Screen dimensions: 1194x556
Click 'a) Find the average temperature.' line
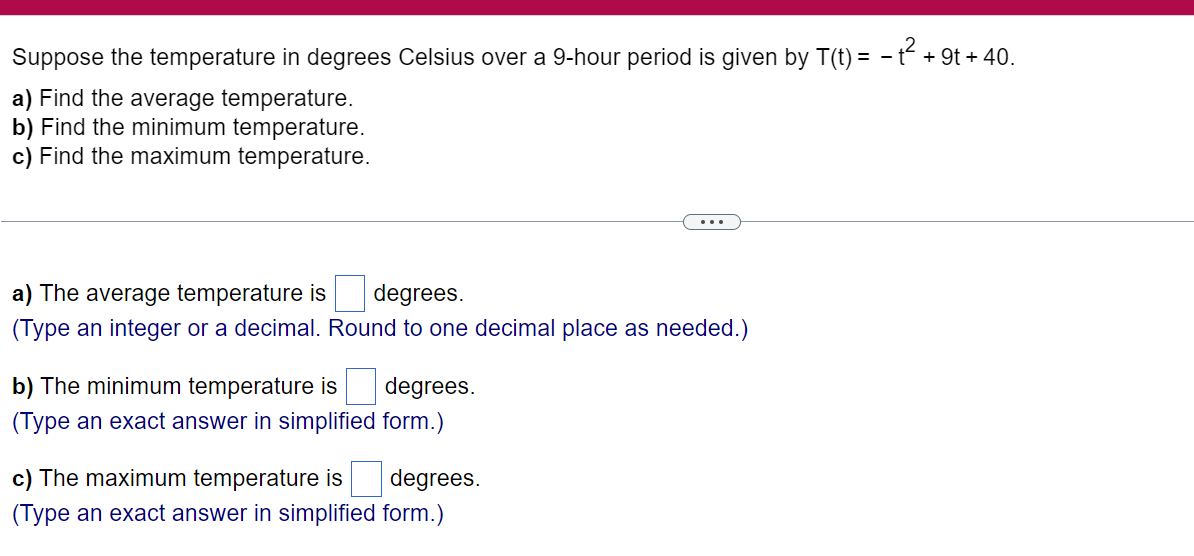(x=183, y=98)
